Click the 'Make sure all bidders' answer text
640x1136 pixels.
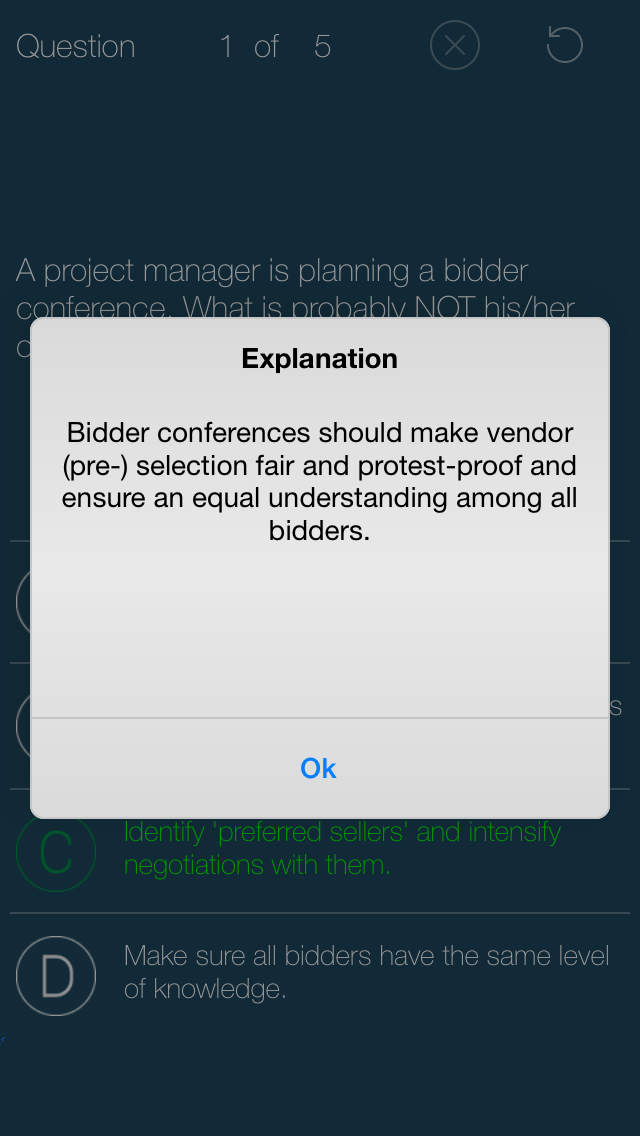366,972
